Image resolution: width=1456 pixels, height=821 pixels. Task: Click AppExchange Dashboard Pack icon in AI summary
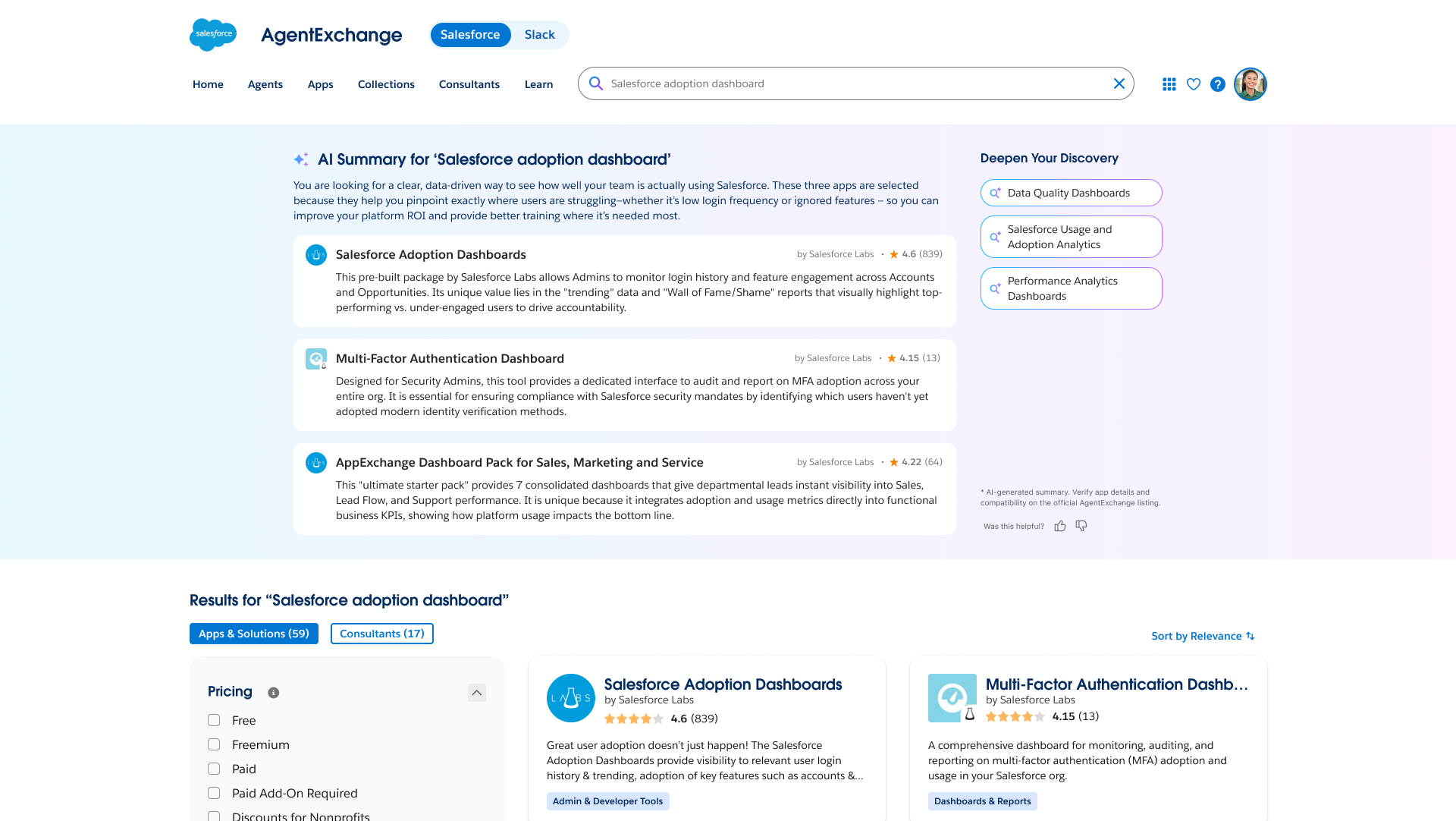[316, 463]
